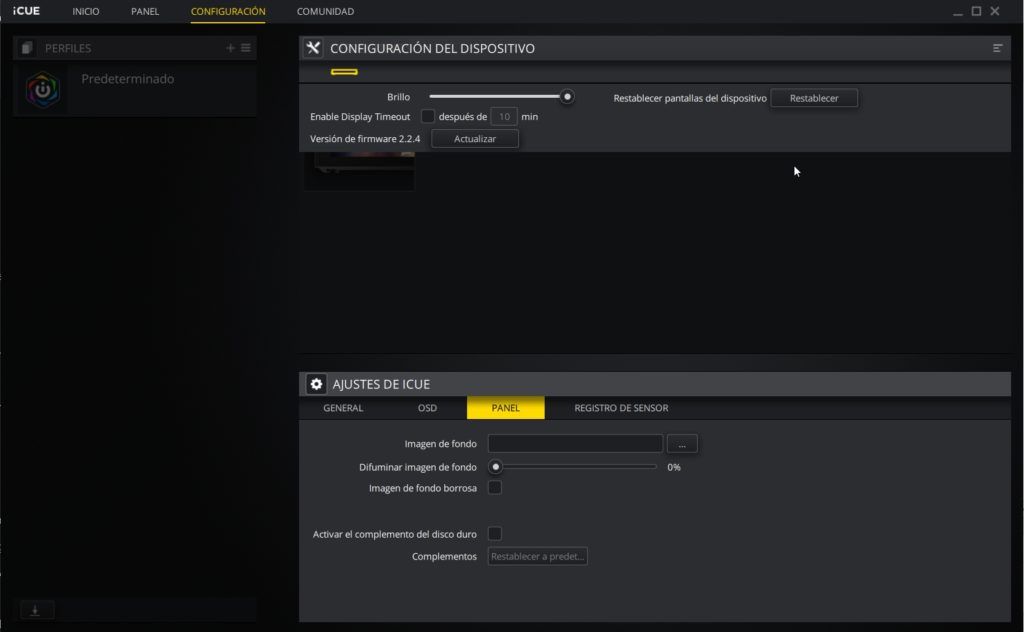Click the iCUE logo
This screenshot has width=1024, height=632.
pyautogui.click(x=26, y=11)
